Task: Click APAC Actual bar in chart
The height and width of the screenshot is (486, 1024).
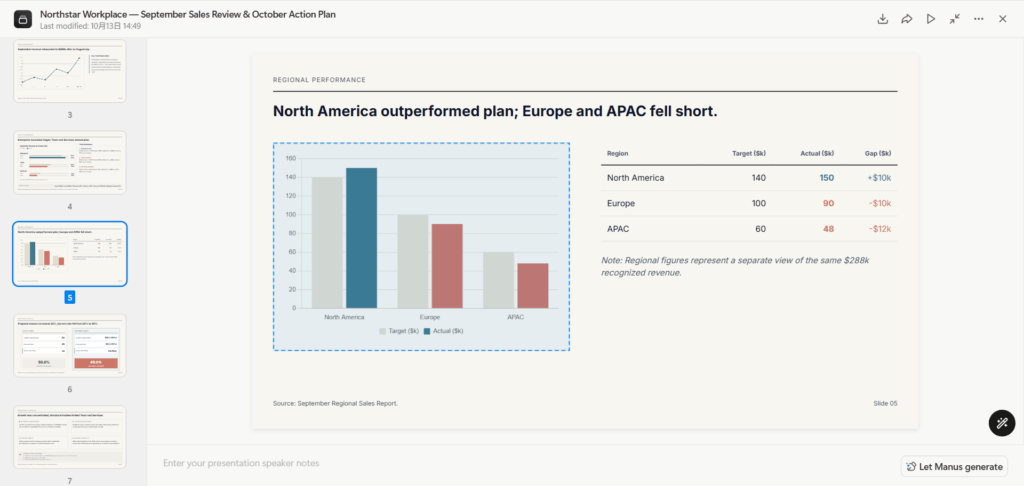Action: click(x=533, y=285)
